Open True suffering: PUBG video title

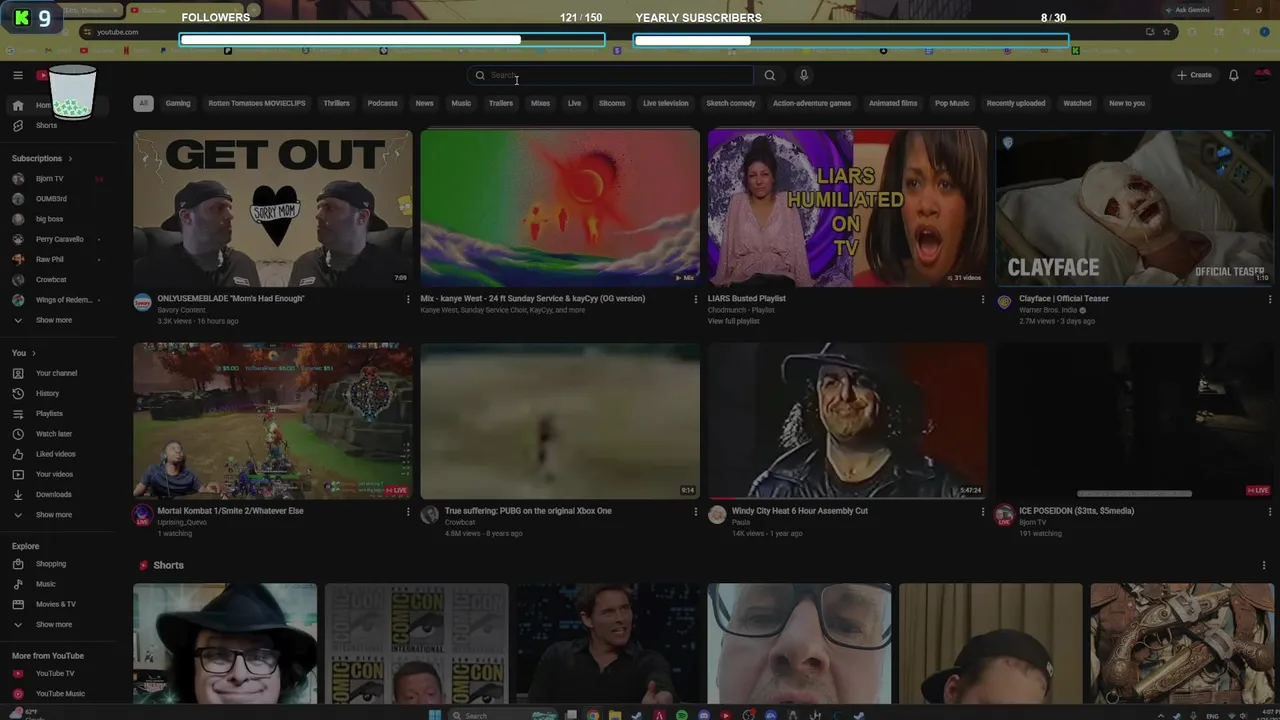(528, 511)
